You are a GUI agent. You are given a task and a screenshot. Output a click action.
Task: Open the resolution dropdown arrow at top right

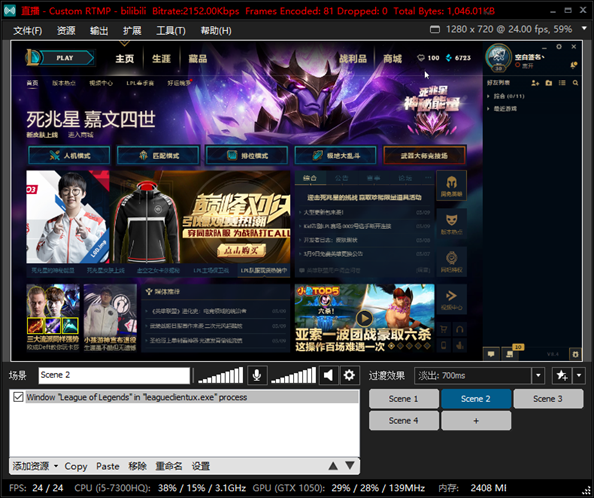[x=584, y=29]
